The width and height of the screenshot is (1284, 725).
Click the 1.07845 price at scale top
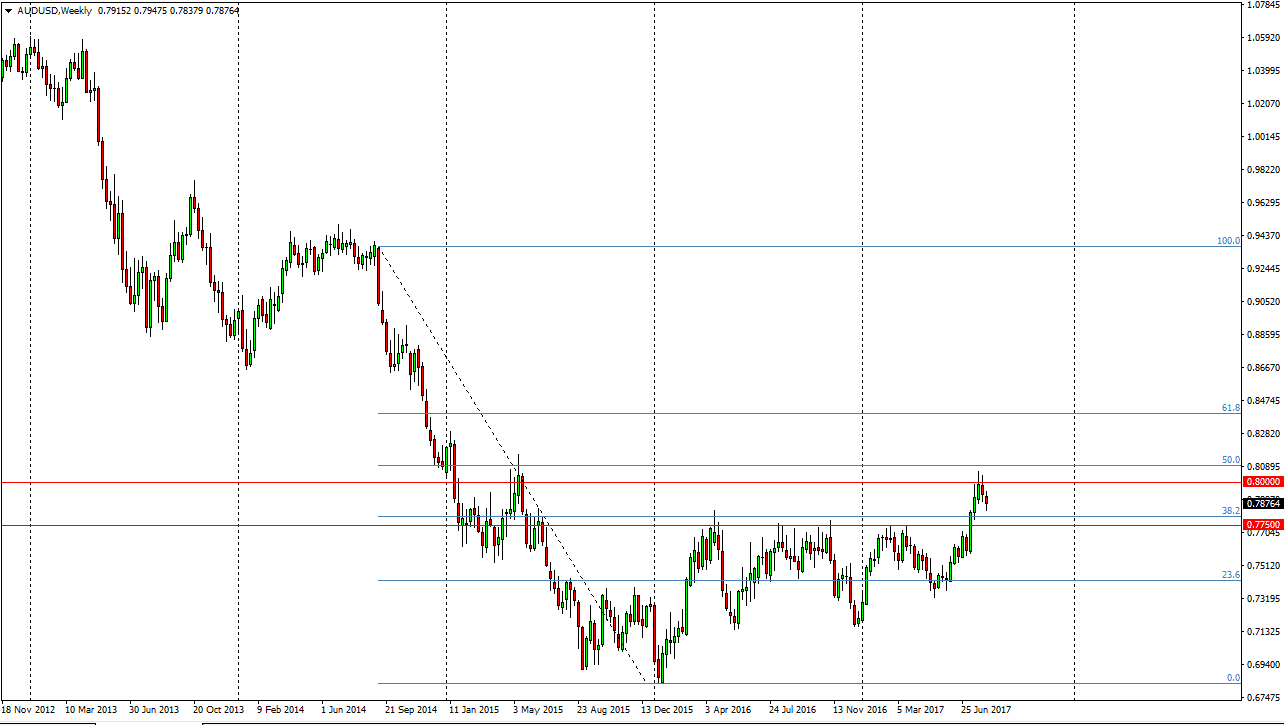tap(1264, 5)
